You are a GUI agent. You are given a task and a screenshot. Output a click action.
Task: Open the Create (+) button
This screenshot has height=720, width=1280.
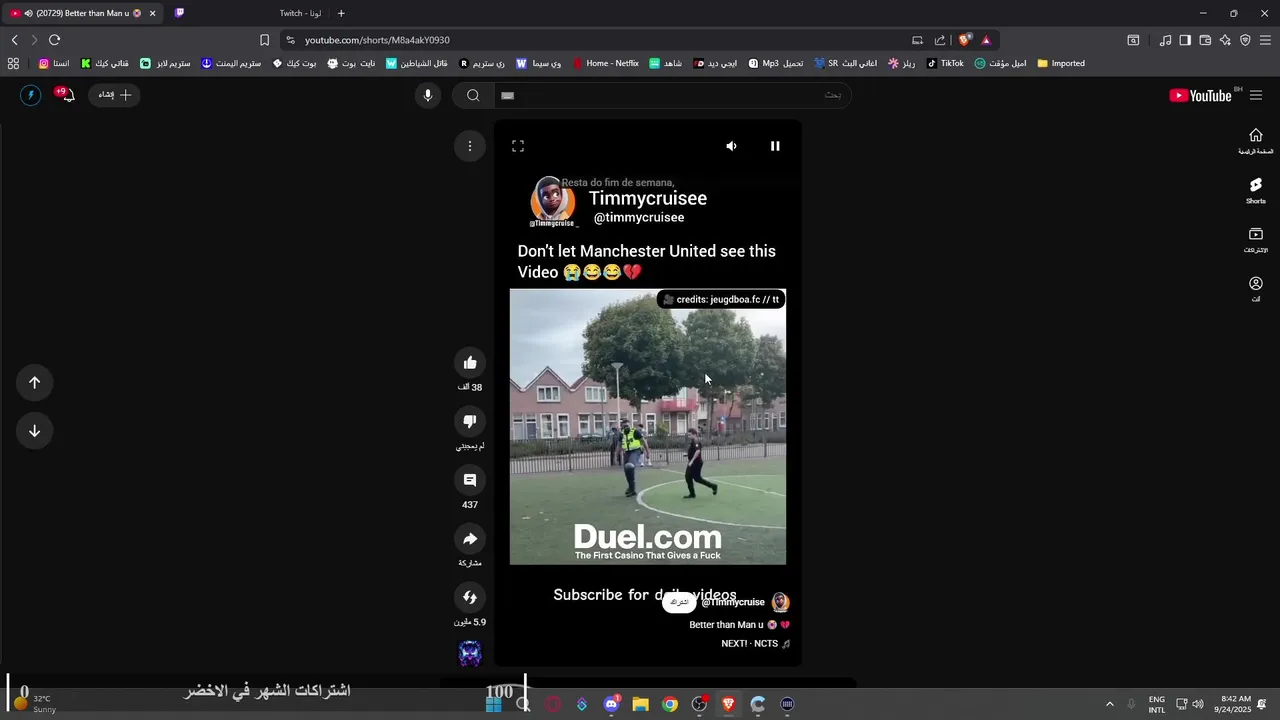point(115,95)
